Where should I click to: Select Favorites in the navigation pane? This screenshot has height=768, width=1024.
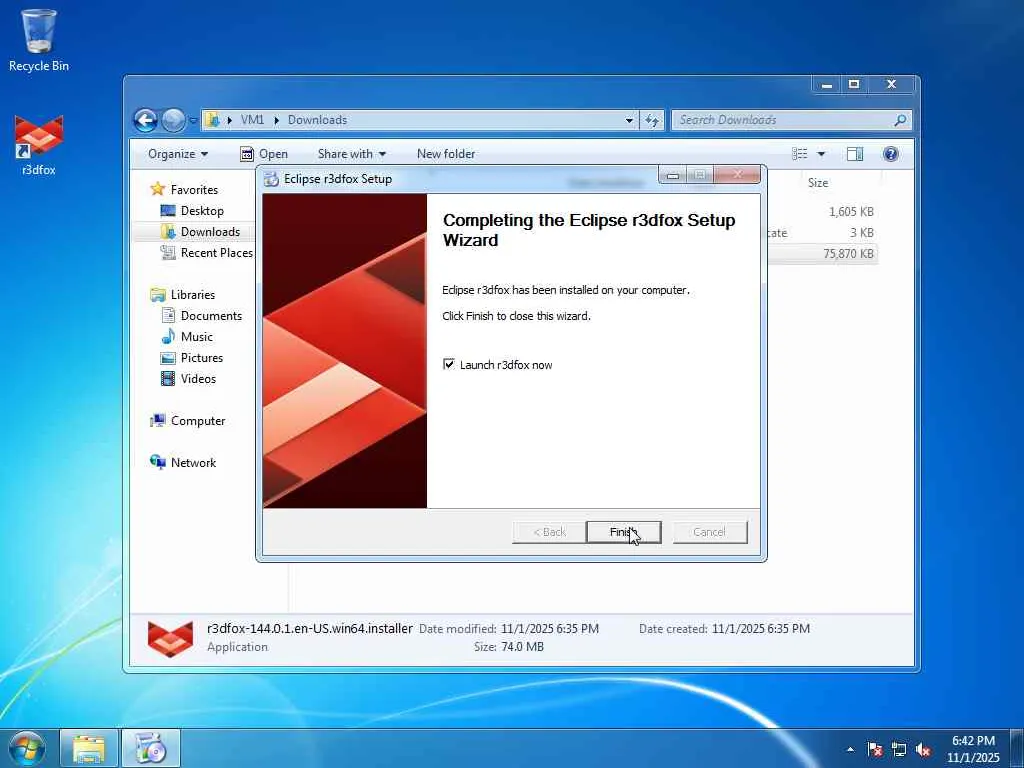[194, 189]
